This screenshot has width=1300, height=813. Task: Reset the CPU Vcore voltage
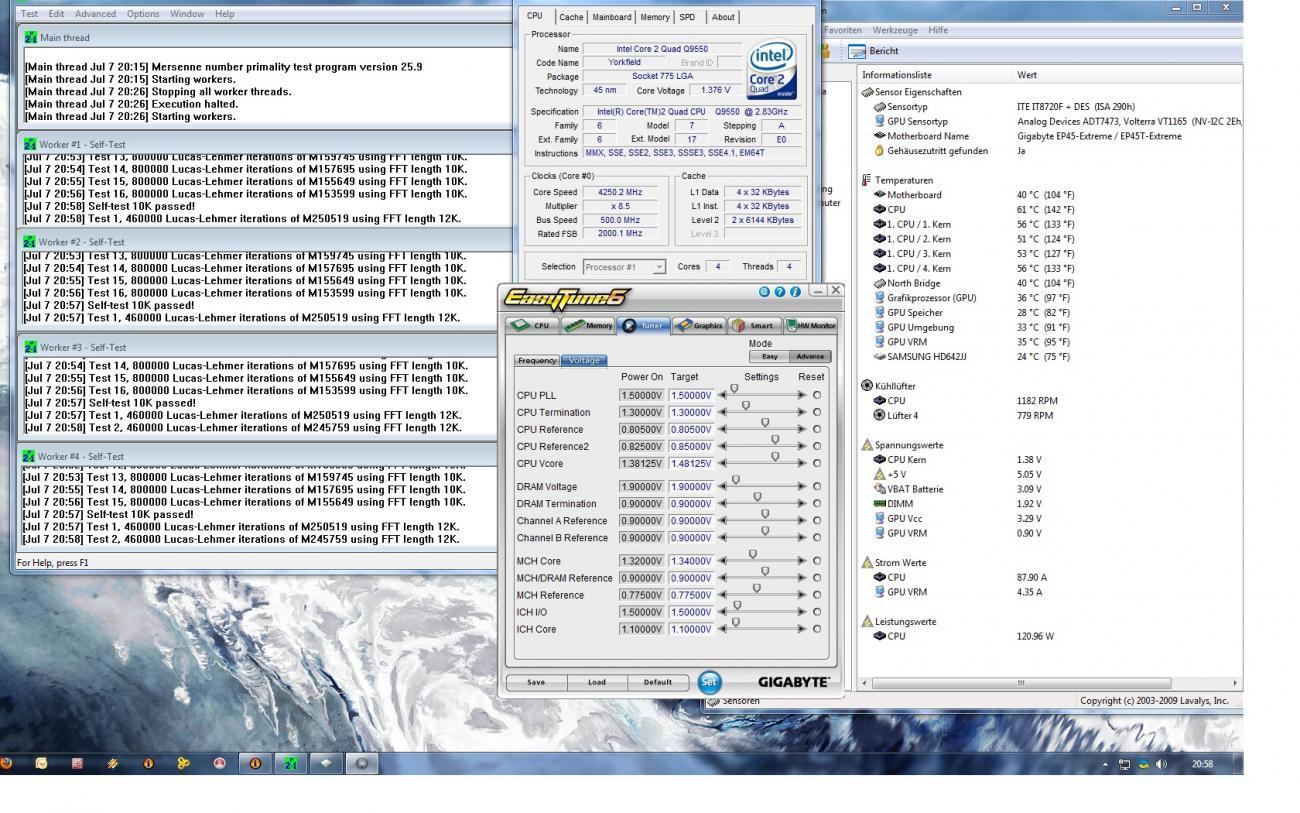click(817, 463)
